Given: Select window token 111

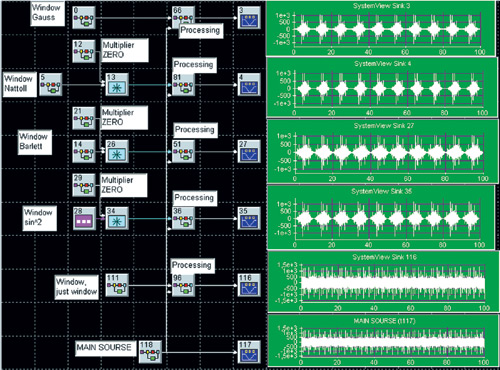Looking at the screenshot, I should (117, 285).
